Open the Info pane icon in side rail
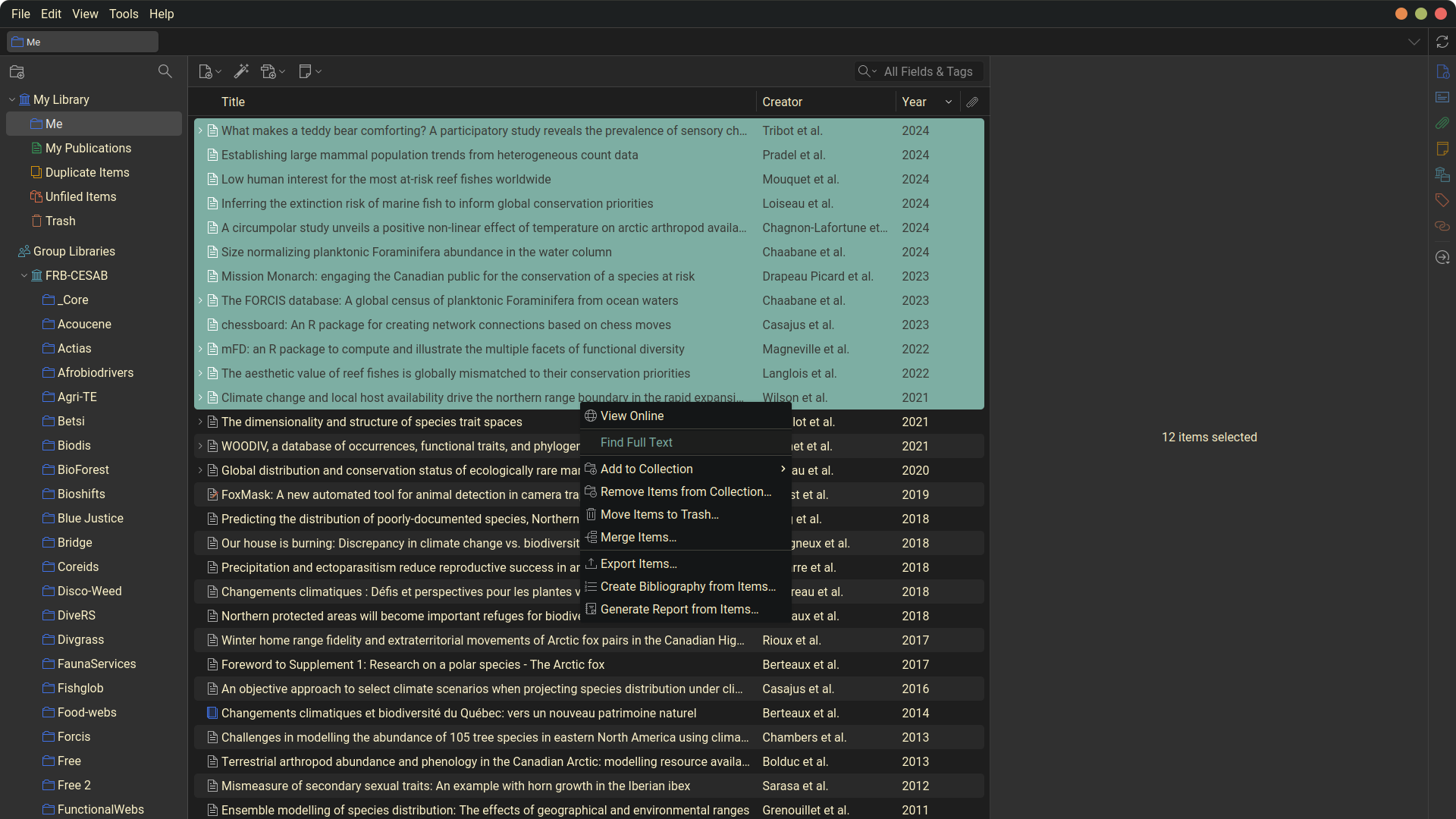Screen dimensions: 1456x819 click(x=1442, y=71)
